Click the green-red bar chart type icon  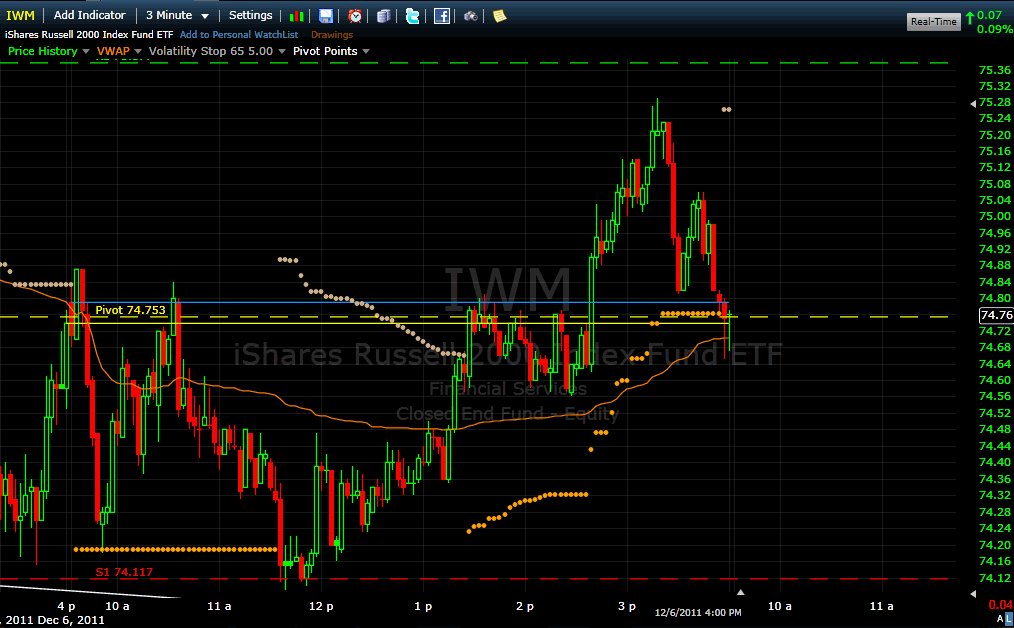click(x=297, y=16)
